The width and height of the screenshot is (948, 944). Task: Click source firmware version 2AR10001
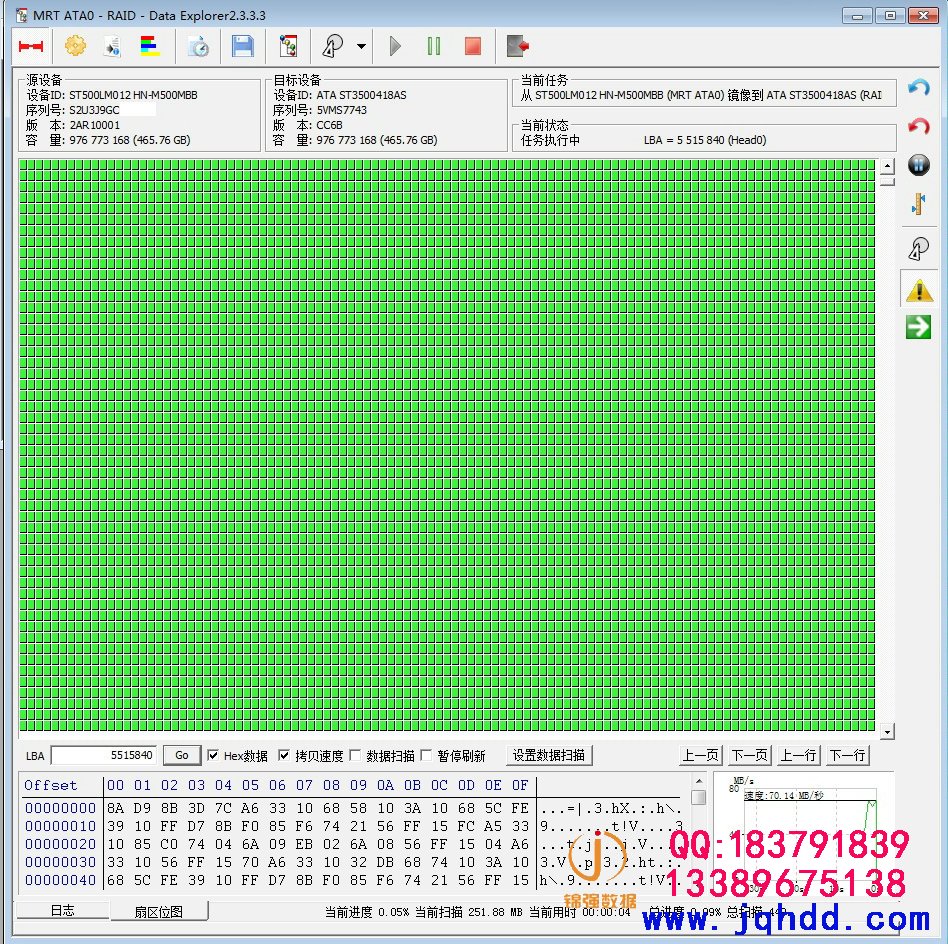pyautogui.click(x=95, y=125)
